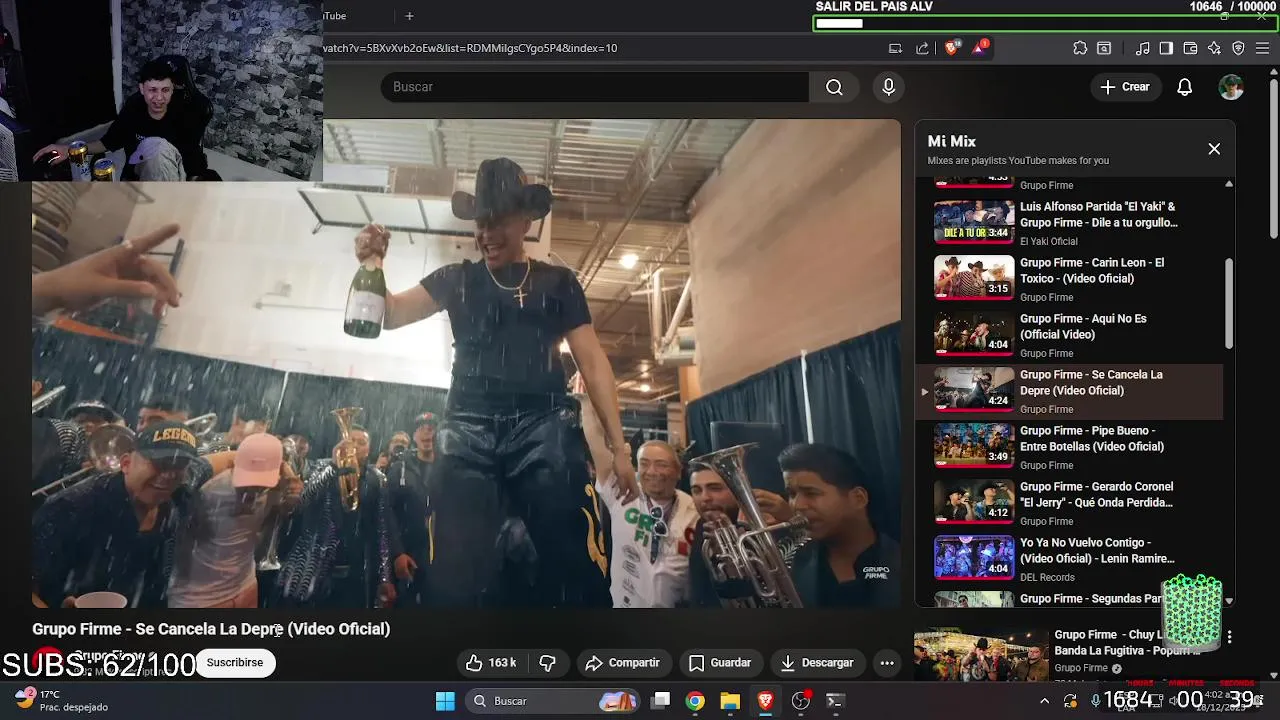Close the Mi Mix playlist panel
The image size is (1280, 720).
point(1214,149)
